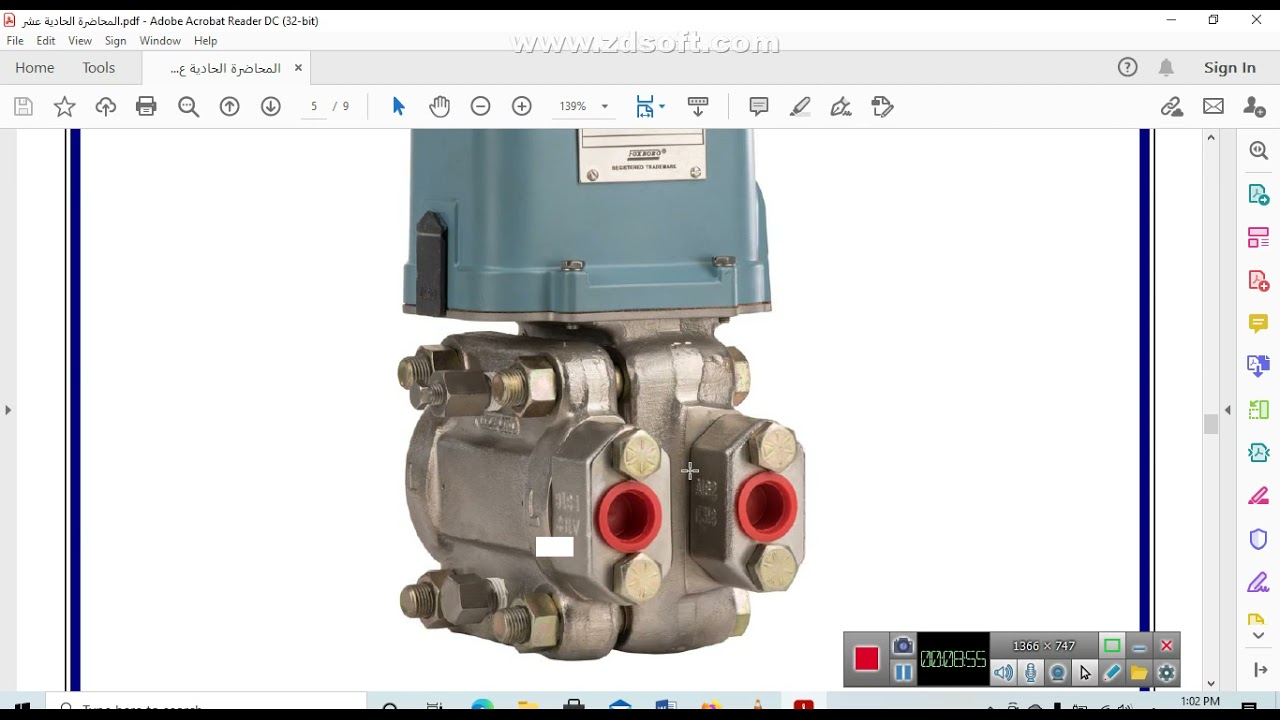
Task: Open Export PDF in right pane
Action: tap(1259, 194)
